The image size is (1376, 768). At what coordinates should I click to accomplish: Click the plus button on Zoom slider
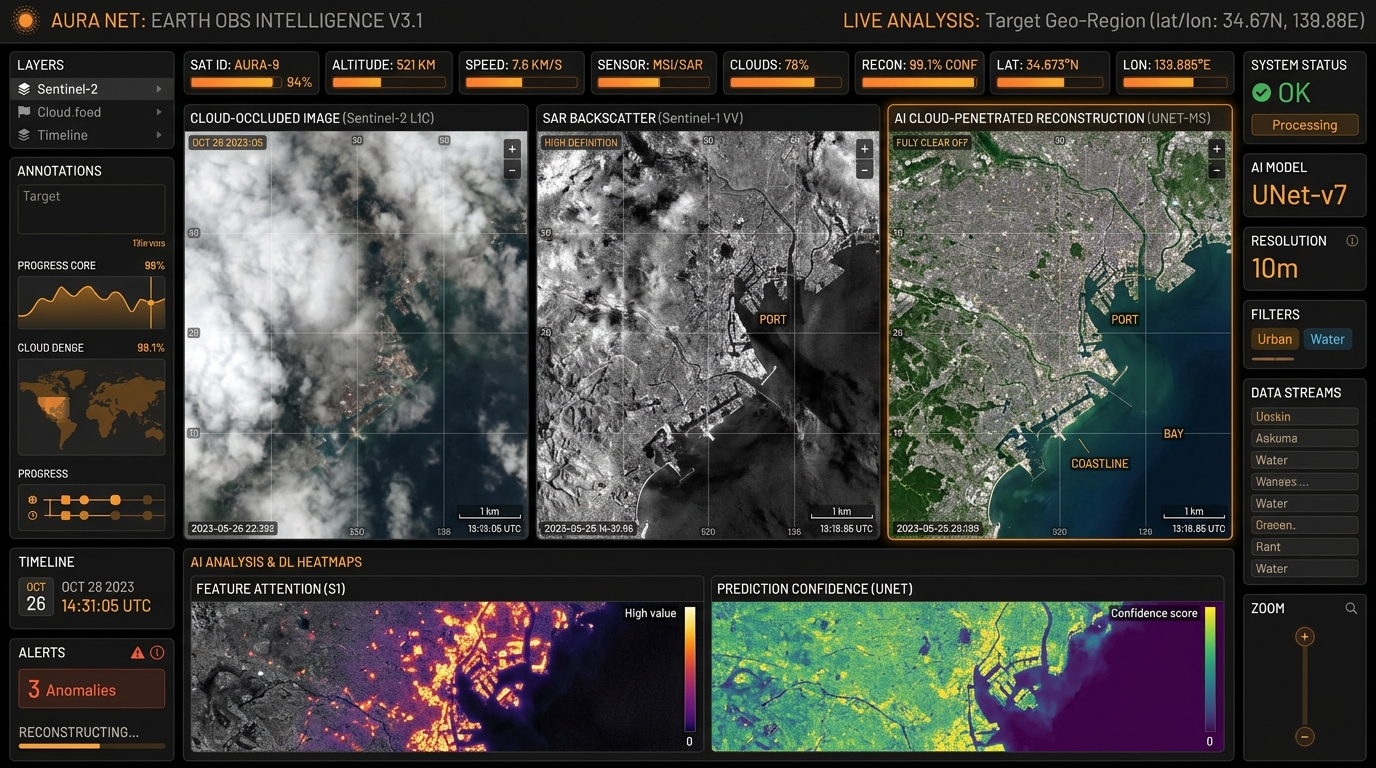point(1304,637)
